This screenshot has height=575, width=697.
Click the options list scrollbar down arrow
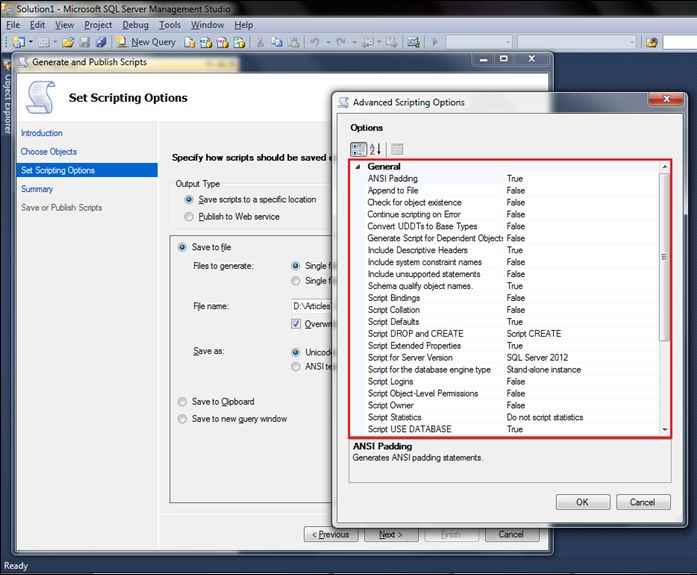665,429
